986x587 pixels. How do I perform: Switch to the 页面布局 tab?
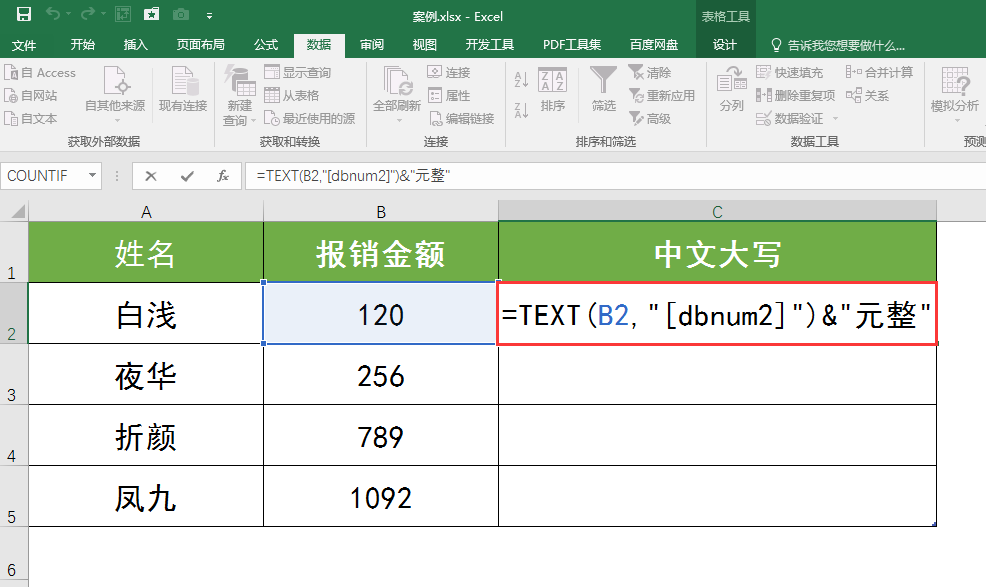(x=201, y=45)
